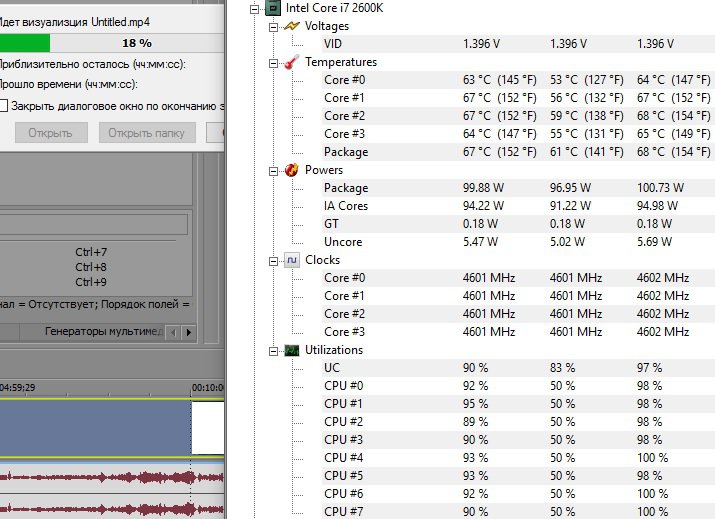Screen dimensions: 715x519
Task: Select the CPU #6 utilization row
Action: pos(519,494)
